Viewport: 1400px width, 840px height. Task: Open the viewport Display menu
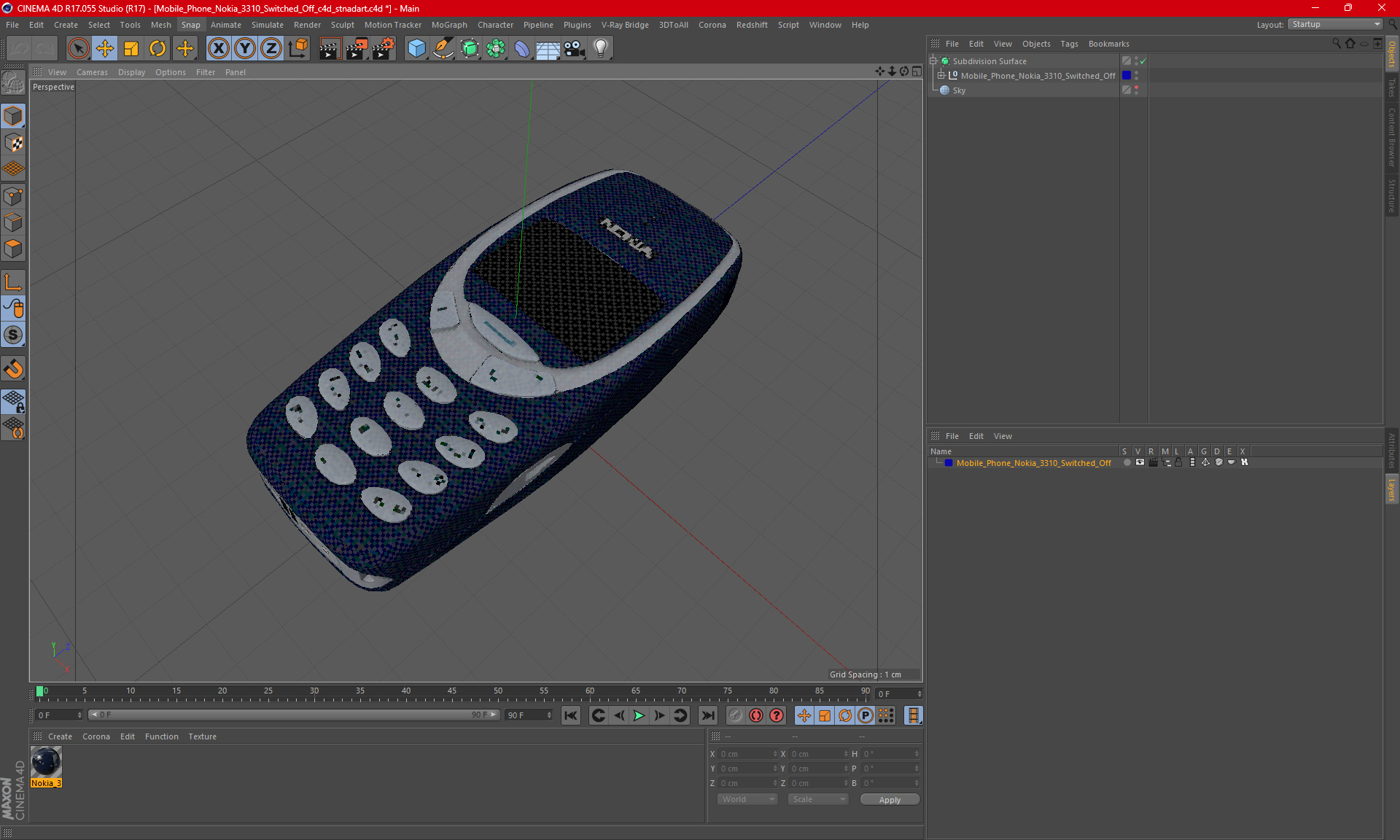[131, 72]
